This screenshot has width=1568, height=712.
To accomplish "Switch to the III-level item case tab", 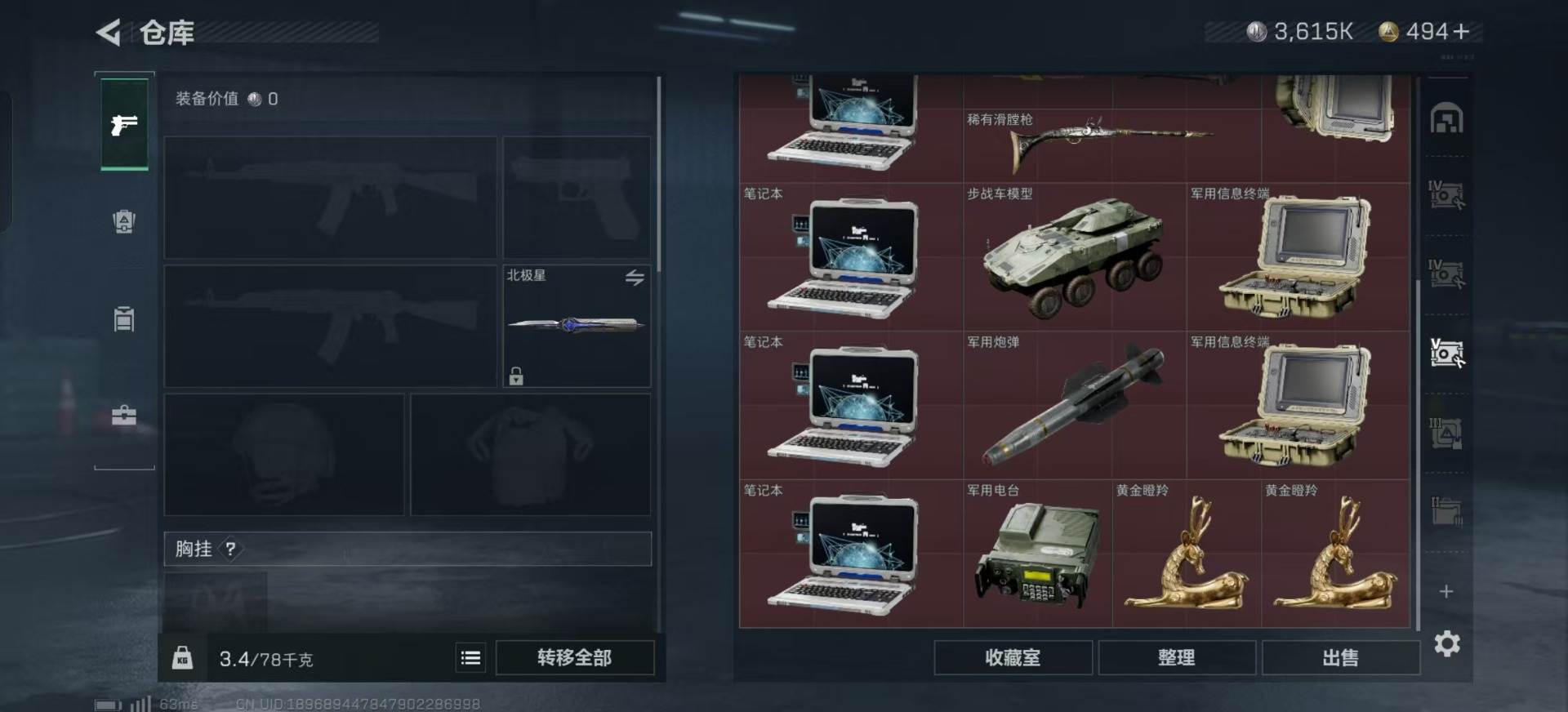I will tap(1446, 434).
